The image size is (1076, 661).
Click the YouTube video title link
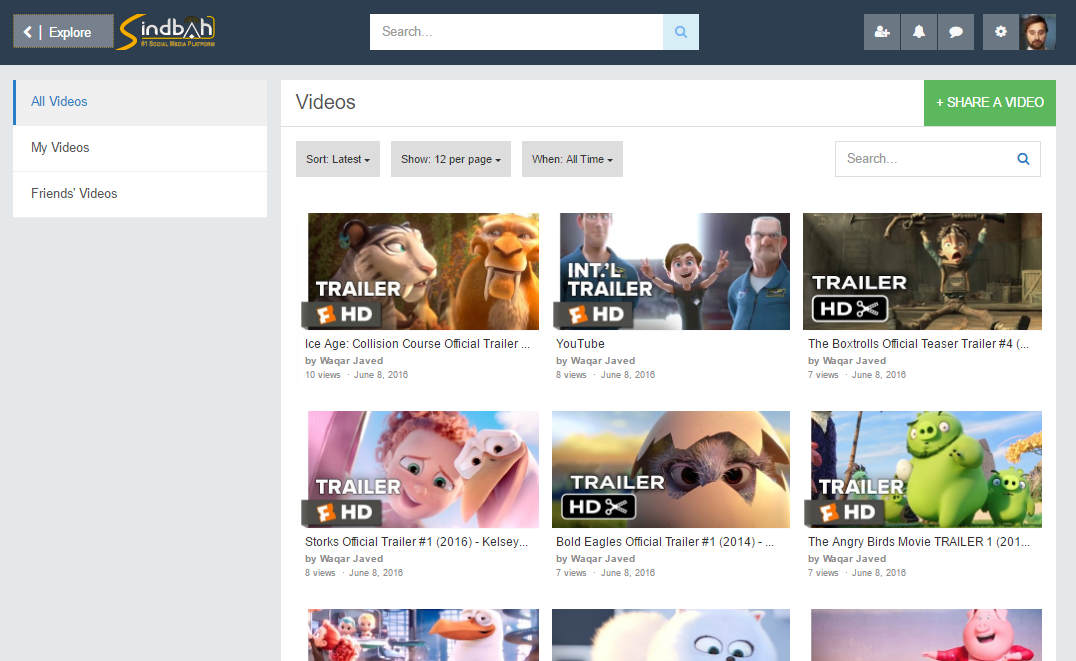[x=580, y=344]
